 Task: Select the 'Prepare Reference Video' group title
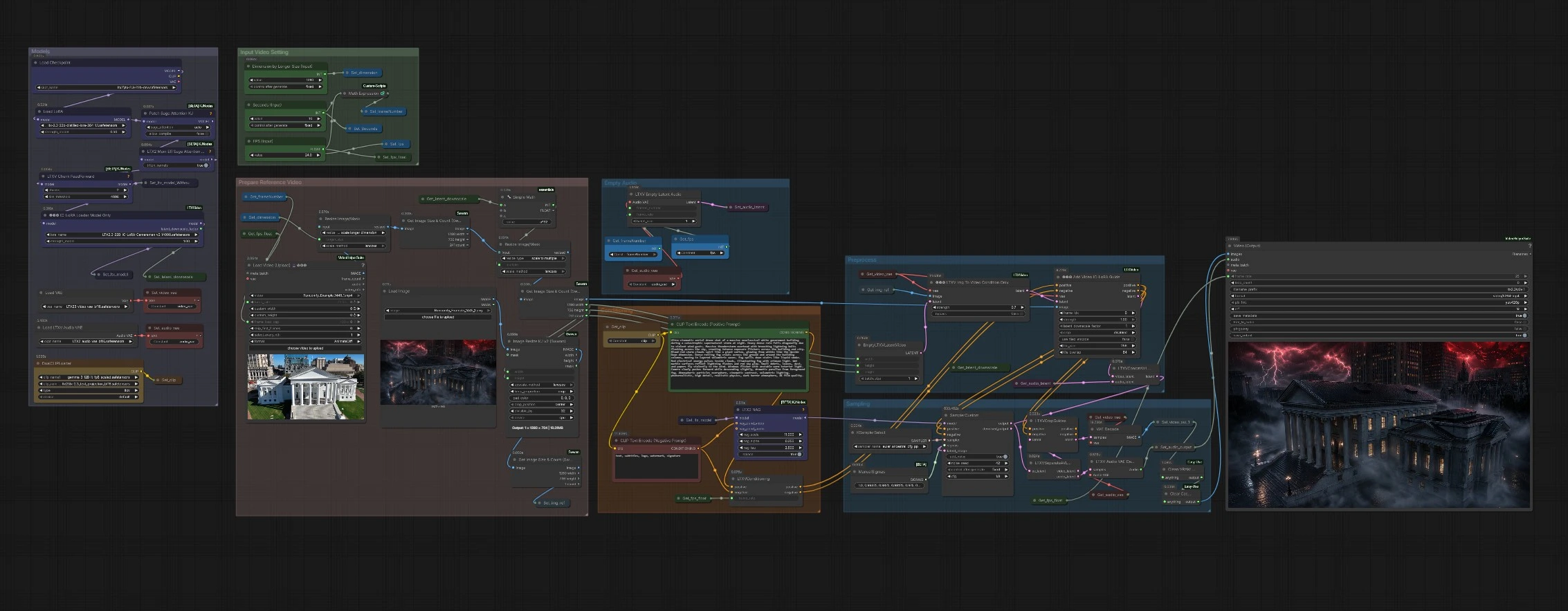(270, 182)
